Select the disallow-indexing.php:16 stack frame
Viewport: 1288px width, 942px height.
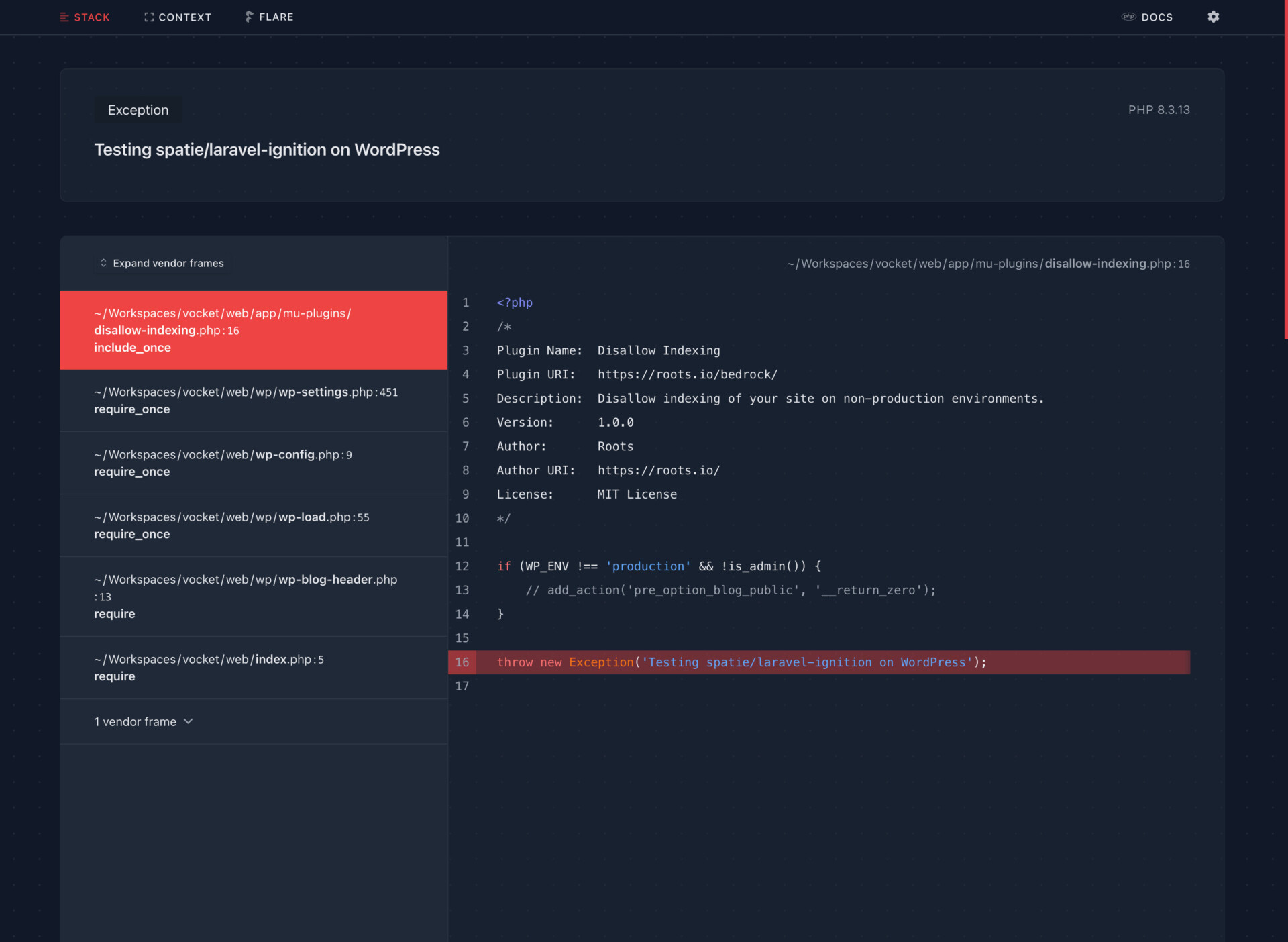[x=254, y=330]
